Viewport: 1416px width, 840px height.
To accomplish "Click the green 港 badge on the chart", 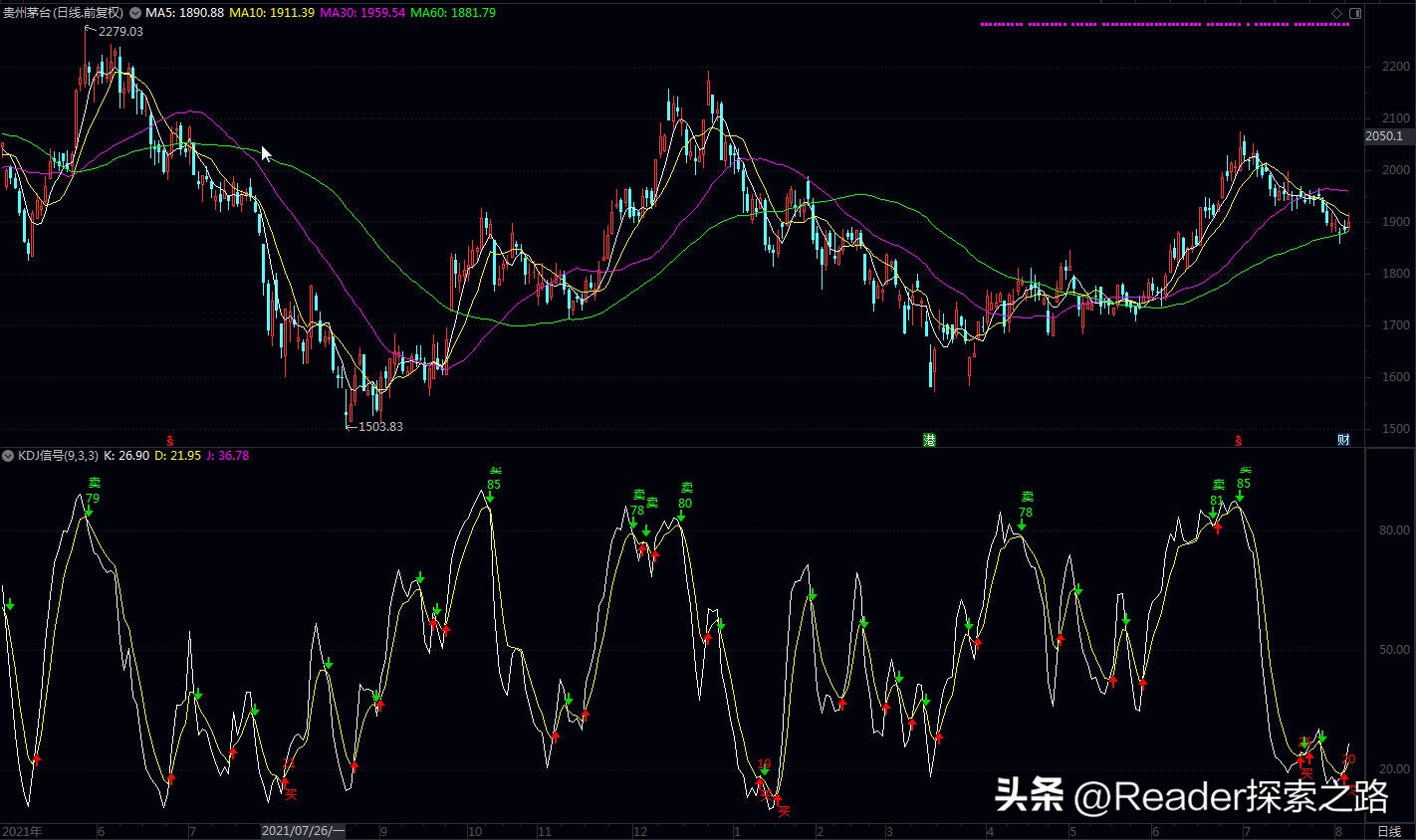I will tap(928, 438).
